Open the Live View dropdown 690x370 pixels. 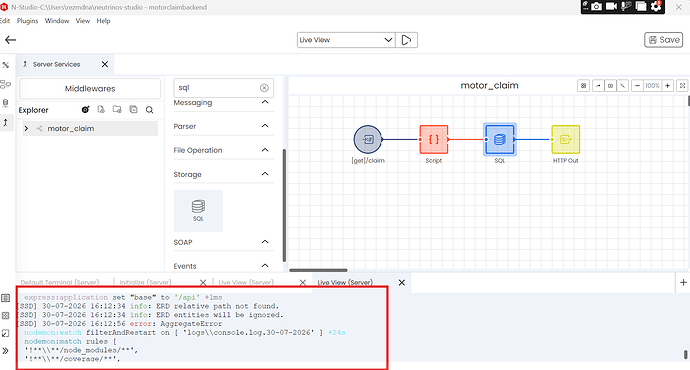pos(346,40)
